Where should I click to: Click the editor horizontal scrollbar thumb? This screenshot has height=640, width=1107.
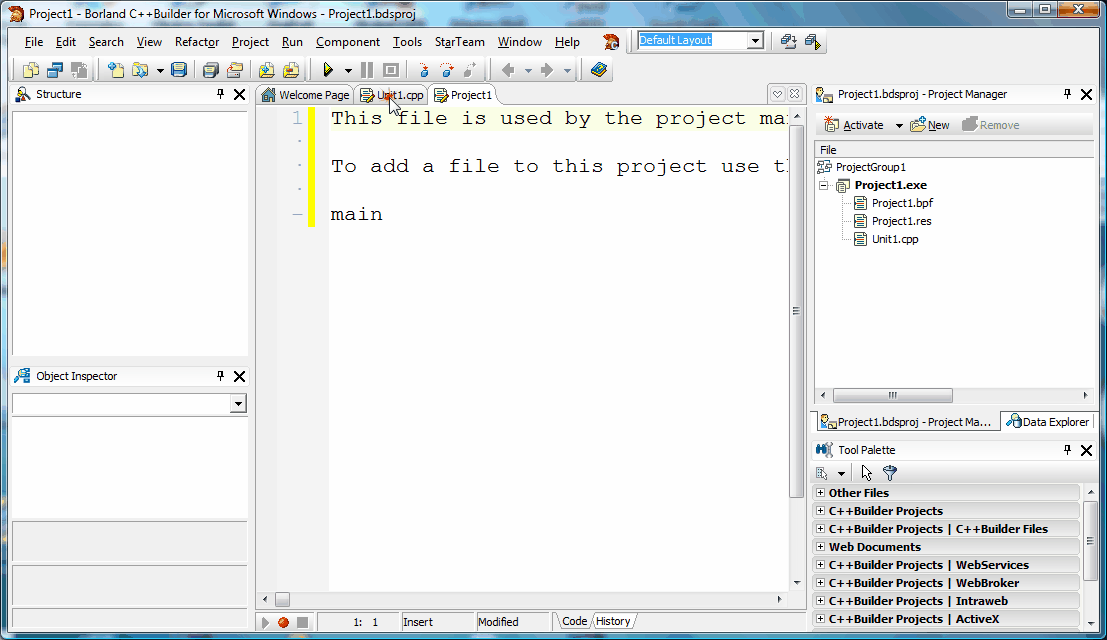[x=282, y=600]
